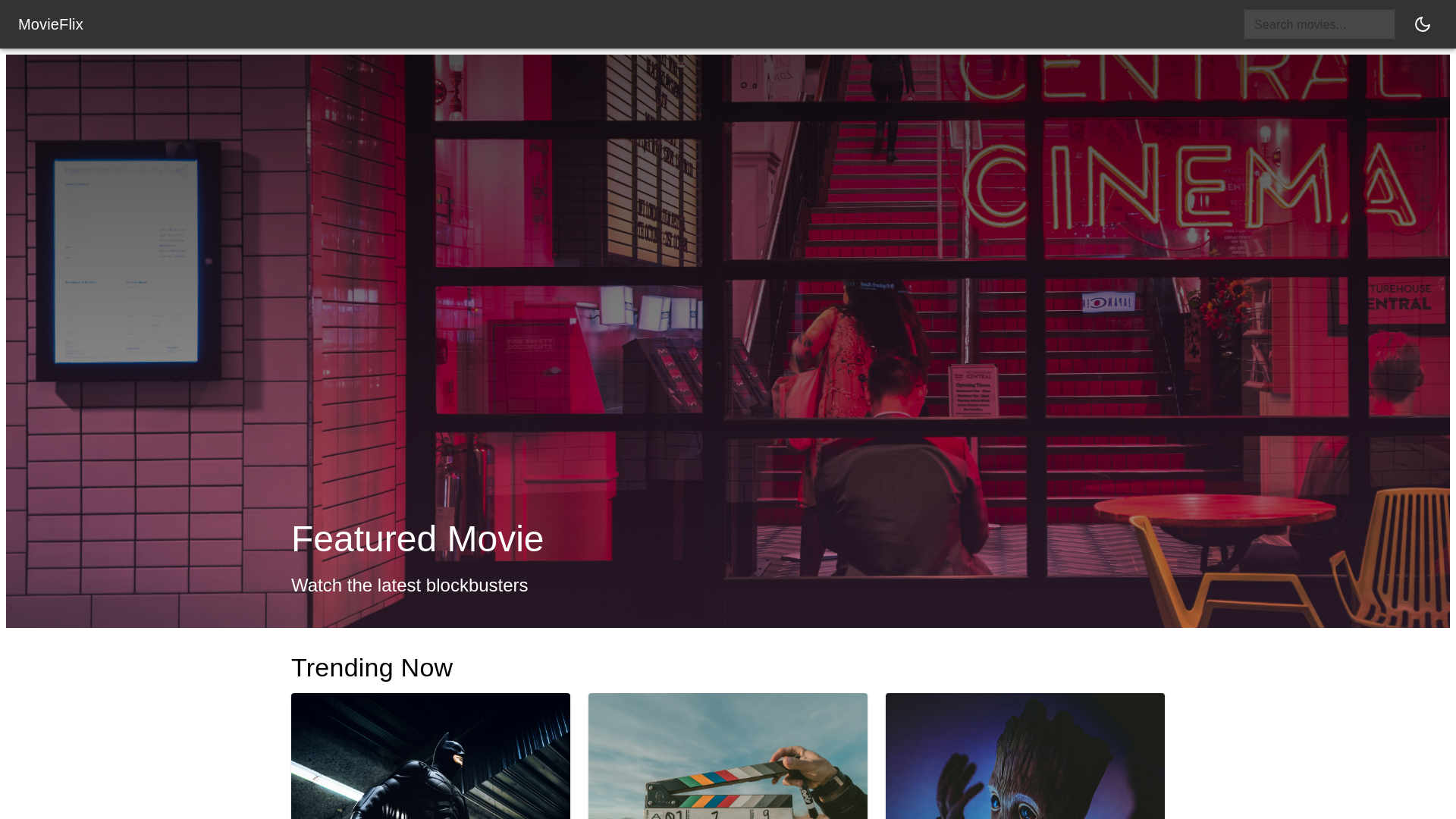Open the MovieFlix home logo link
The image size is (1456, 819).
pos(51,24)
